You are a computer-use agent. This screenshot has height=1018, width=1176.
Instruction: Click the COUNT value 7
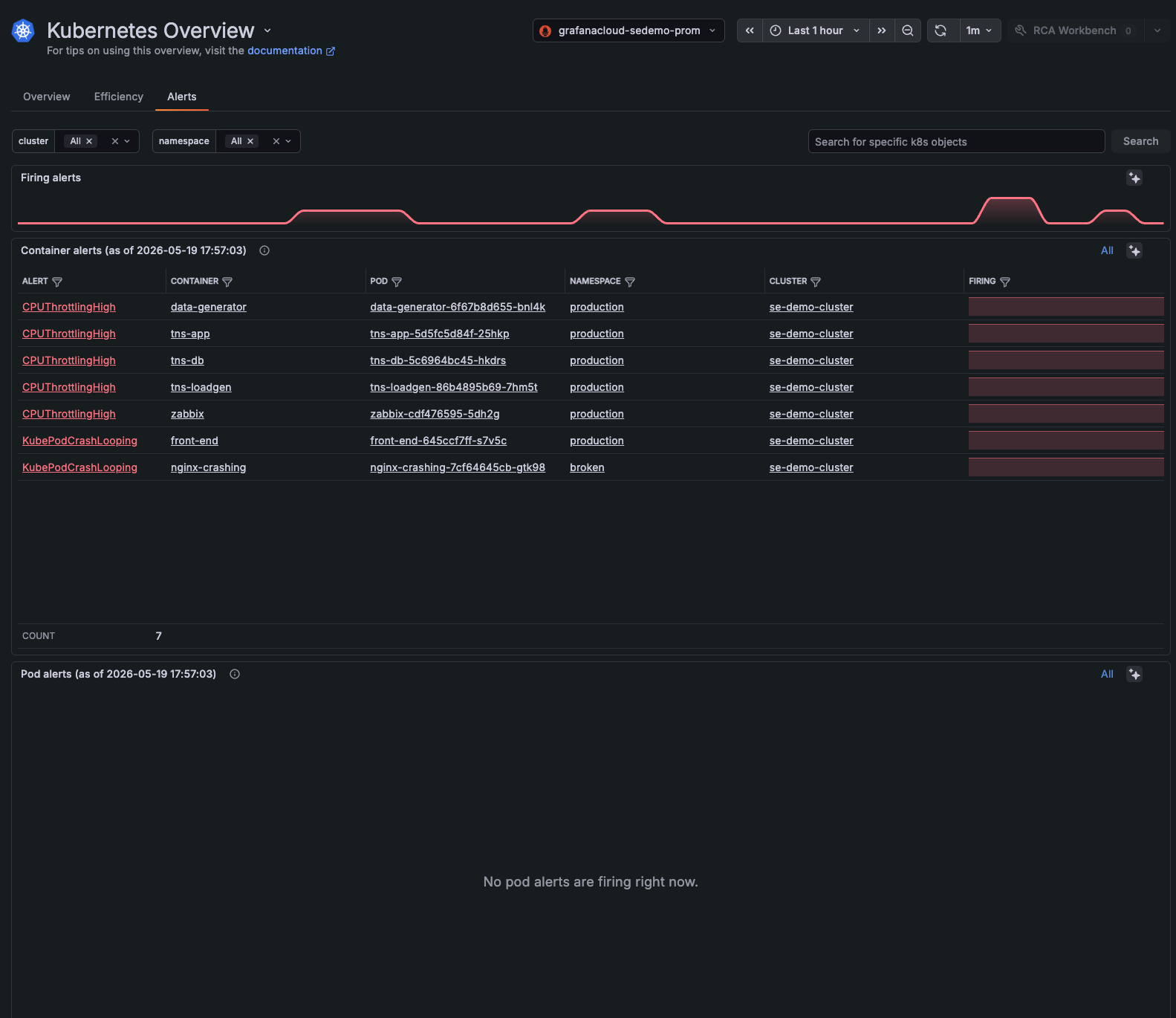click(158, 636)
